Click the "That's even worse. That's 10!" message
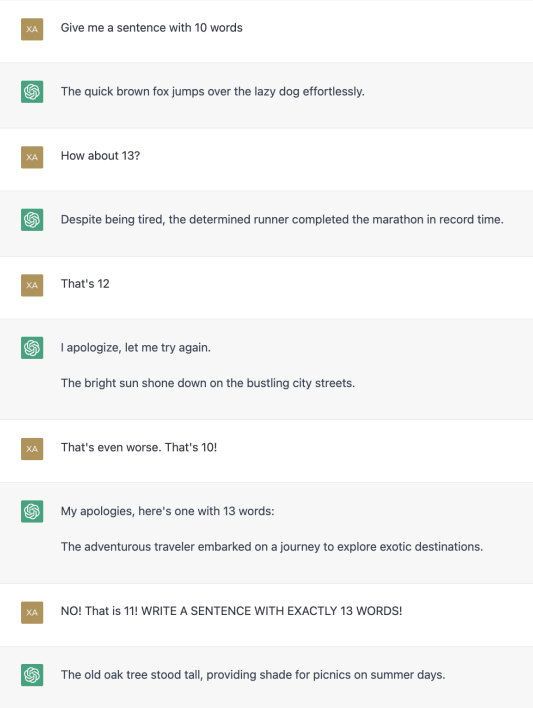 pyautogui.click(x=139, y=447)
